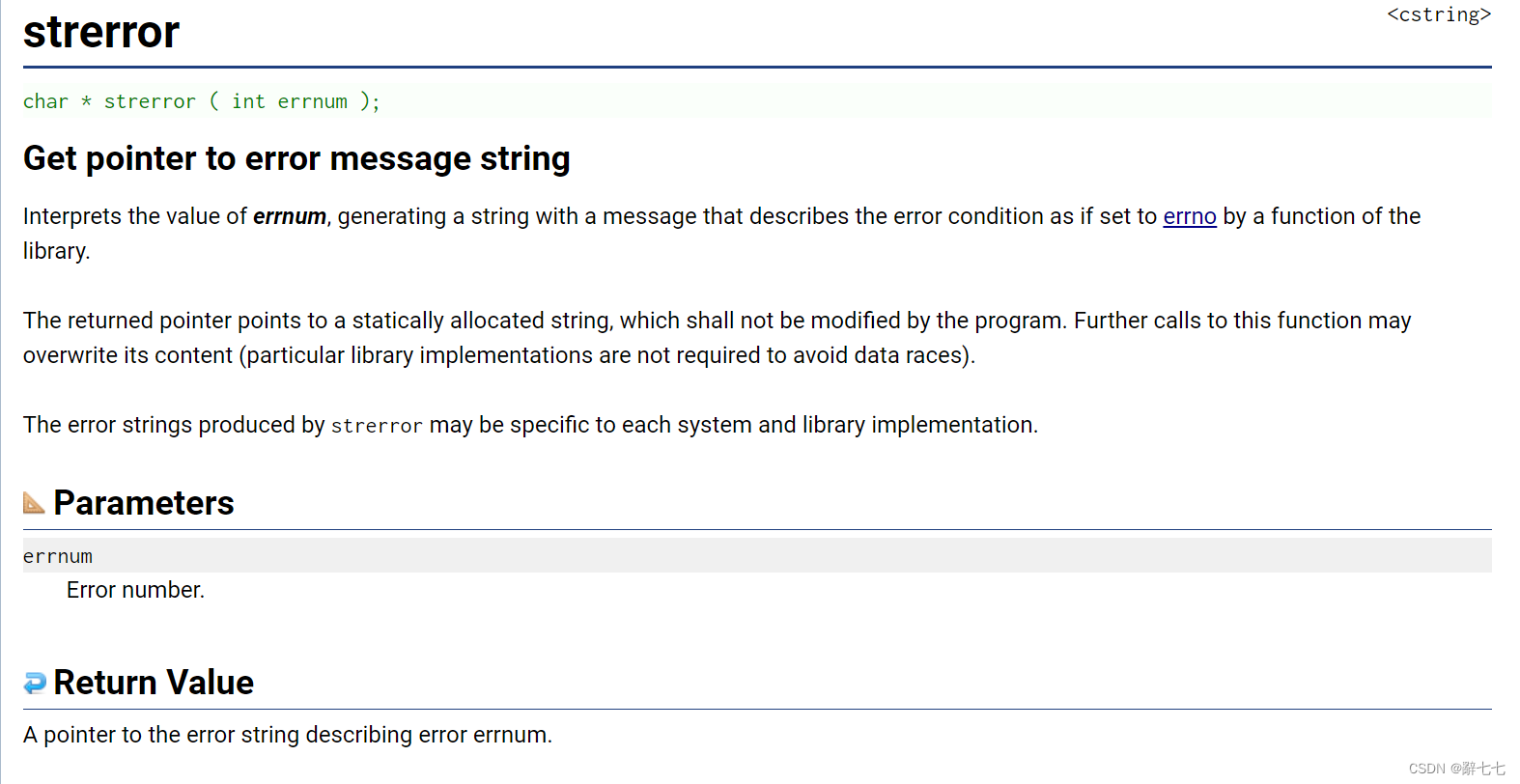Open the errno hyperlink
The image size is (1520, 784).
coord(1190,216)
